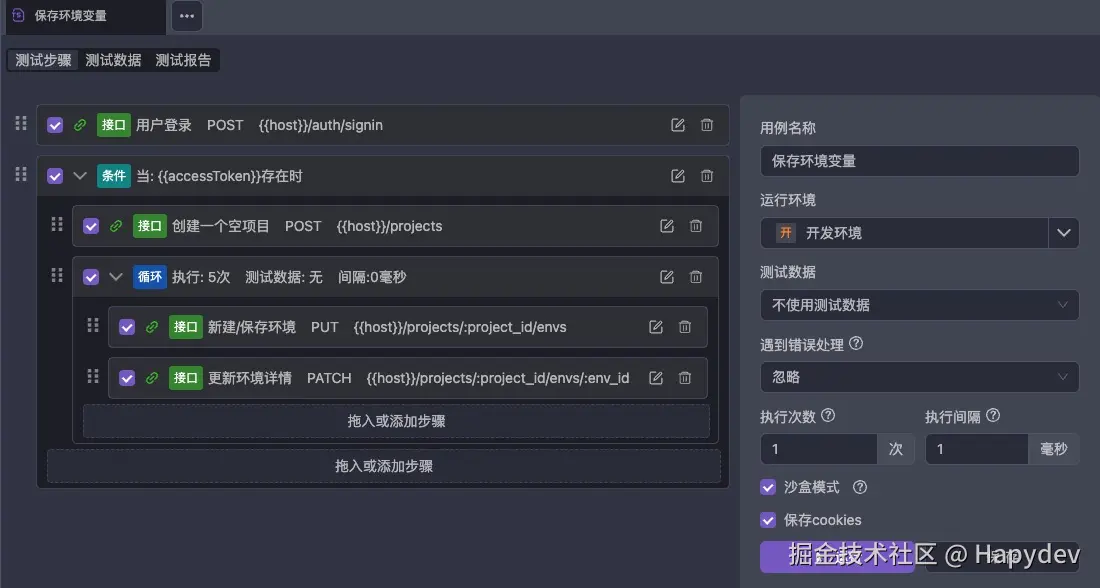1100x588 pixels.
Task: Edit the 新建/保存环境 step
Action: pos(656,327)
